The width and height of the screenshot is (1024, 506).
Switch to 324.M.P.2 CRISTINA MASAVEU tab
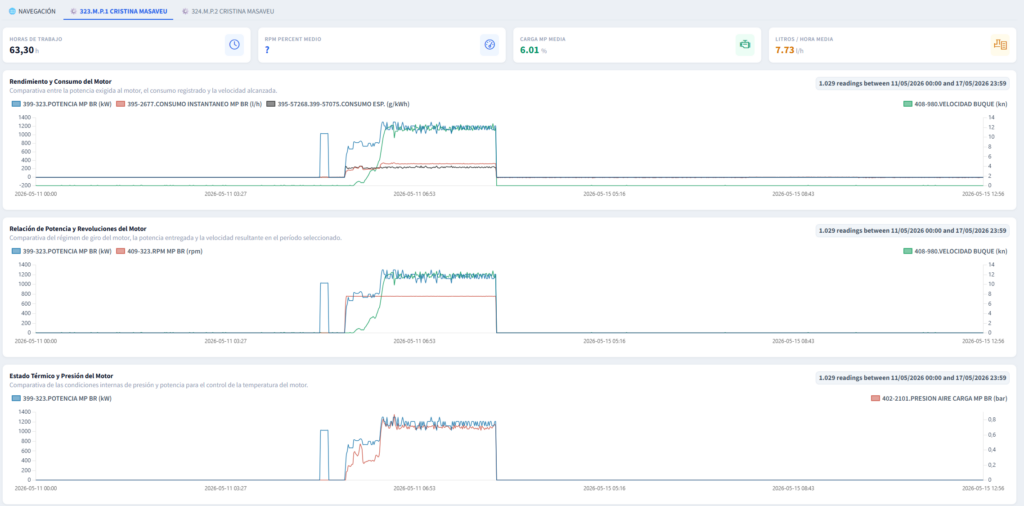pyautogui.click(x=228, y=12)
